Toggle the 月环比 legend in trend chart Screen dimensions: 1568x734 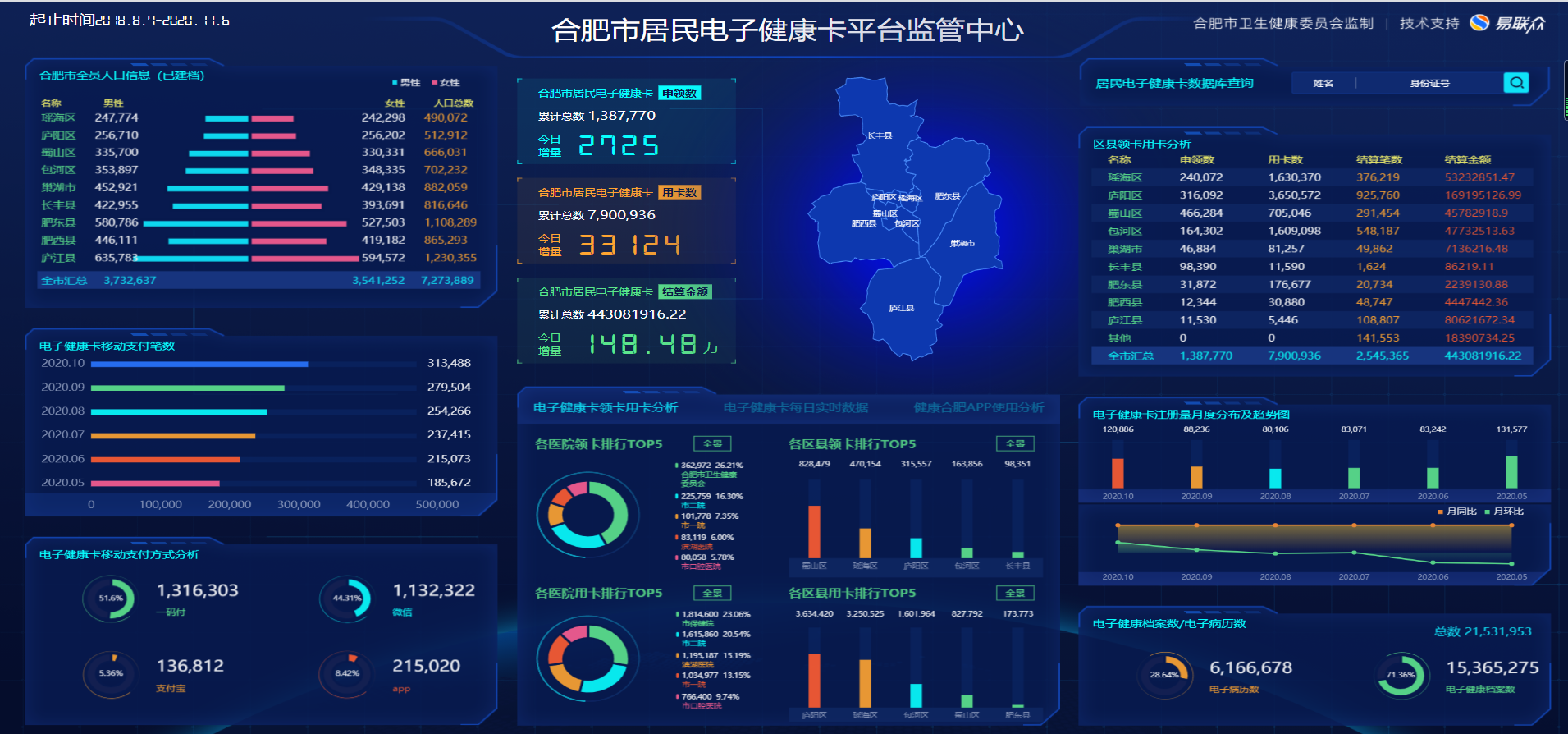(x=1504, y=512)
